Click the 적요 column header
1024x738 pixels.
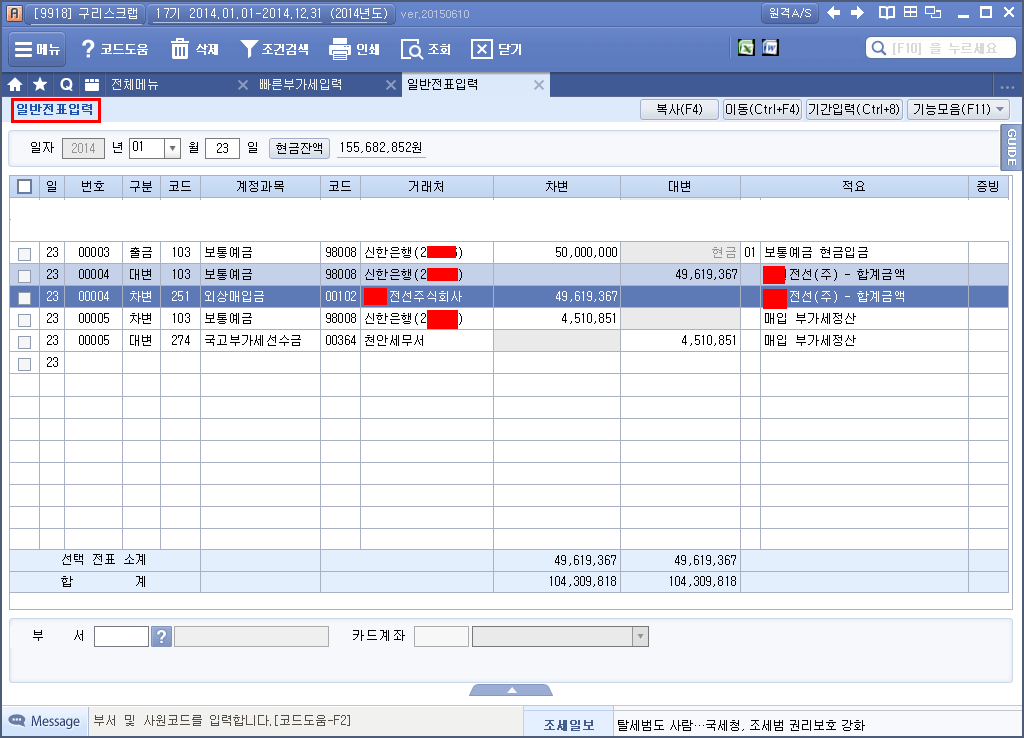[854, 186]
